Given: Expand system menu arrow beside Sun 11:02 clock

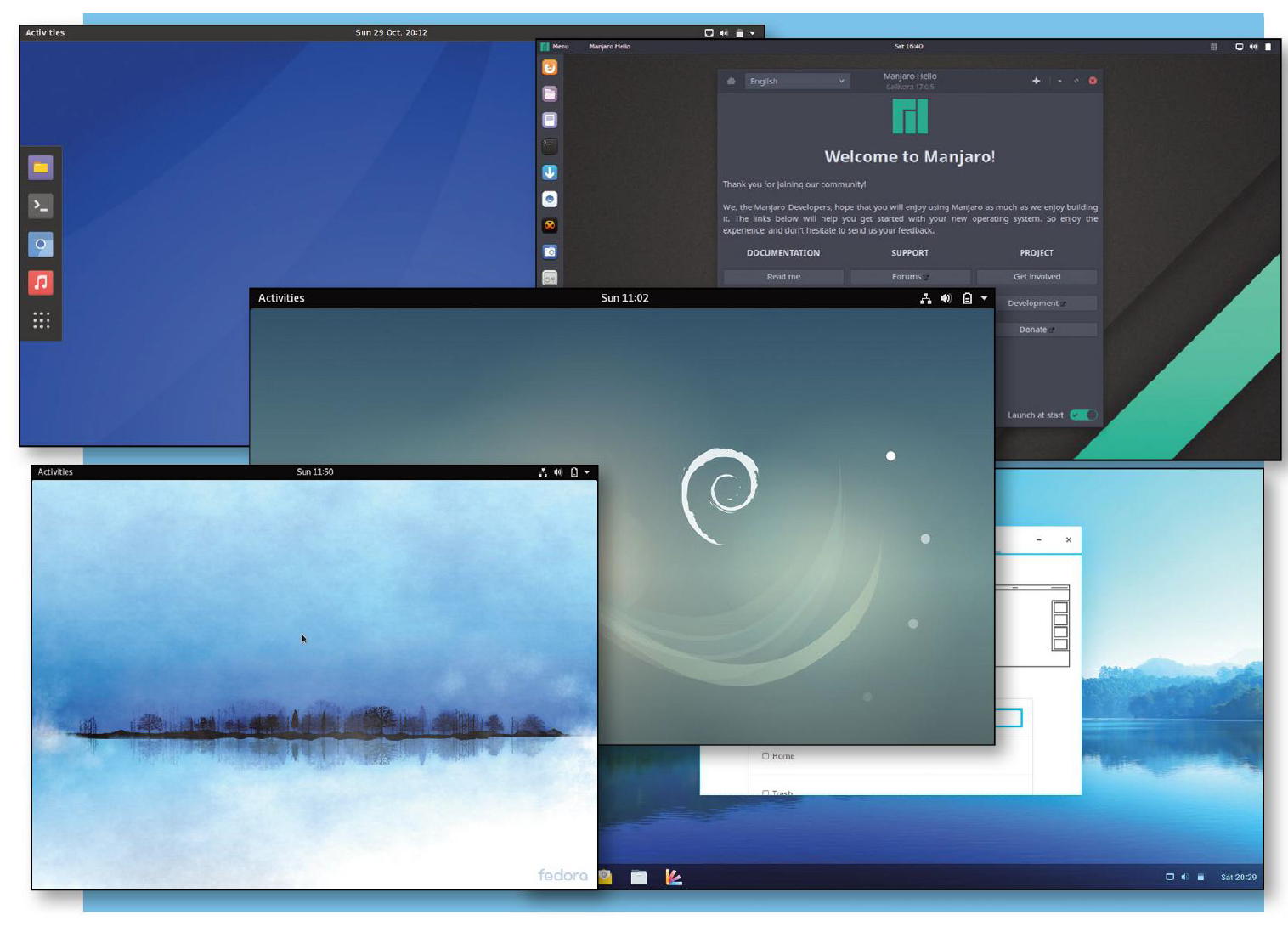Looking at the screenshot, I should (984, 298).
